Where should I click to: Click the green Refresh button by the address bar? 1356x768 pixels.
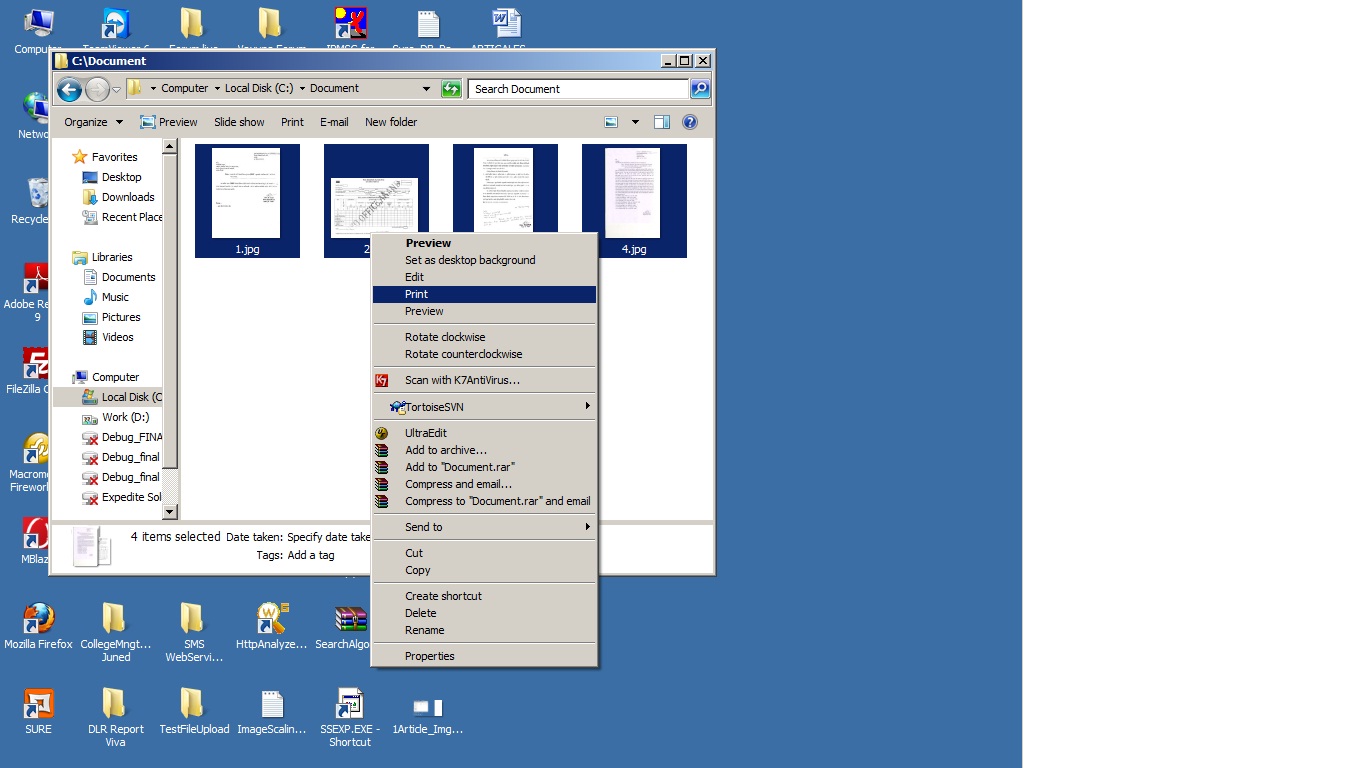click(451, 89)
